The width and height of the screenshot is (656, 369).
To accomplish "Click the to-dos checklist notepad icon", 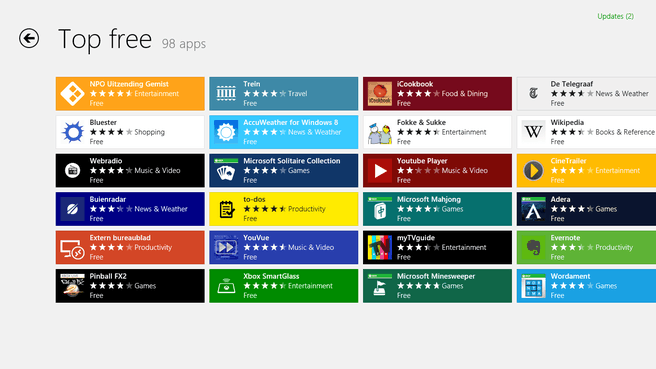I will tap(226, 209).
